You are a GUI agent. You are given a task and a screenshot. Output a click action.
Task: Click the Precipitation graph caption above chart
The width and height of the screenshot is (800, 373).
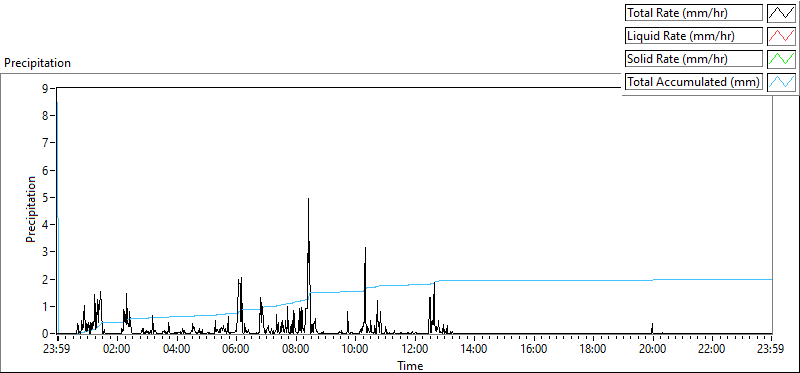click(x=37, y=63)
